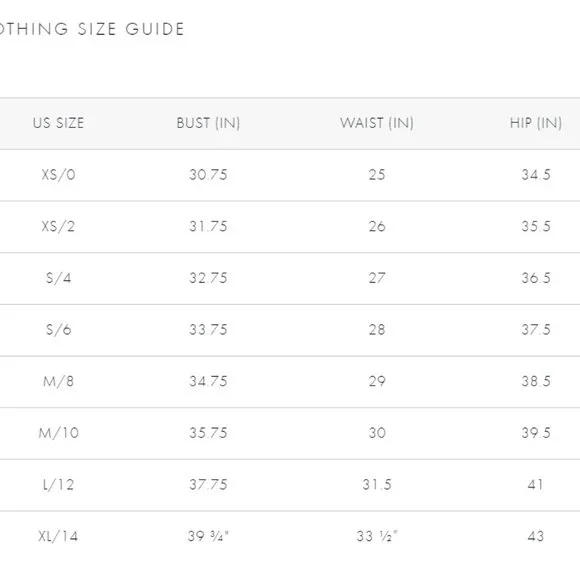Viewport: 580px width, 580px height.
Task: Select the US SIZE column header
Action: pos(58,123)
